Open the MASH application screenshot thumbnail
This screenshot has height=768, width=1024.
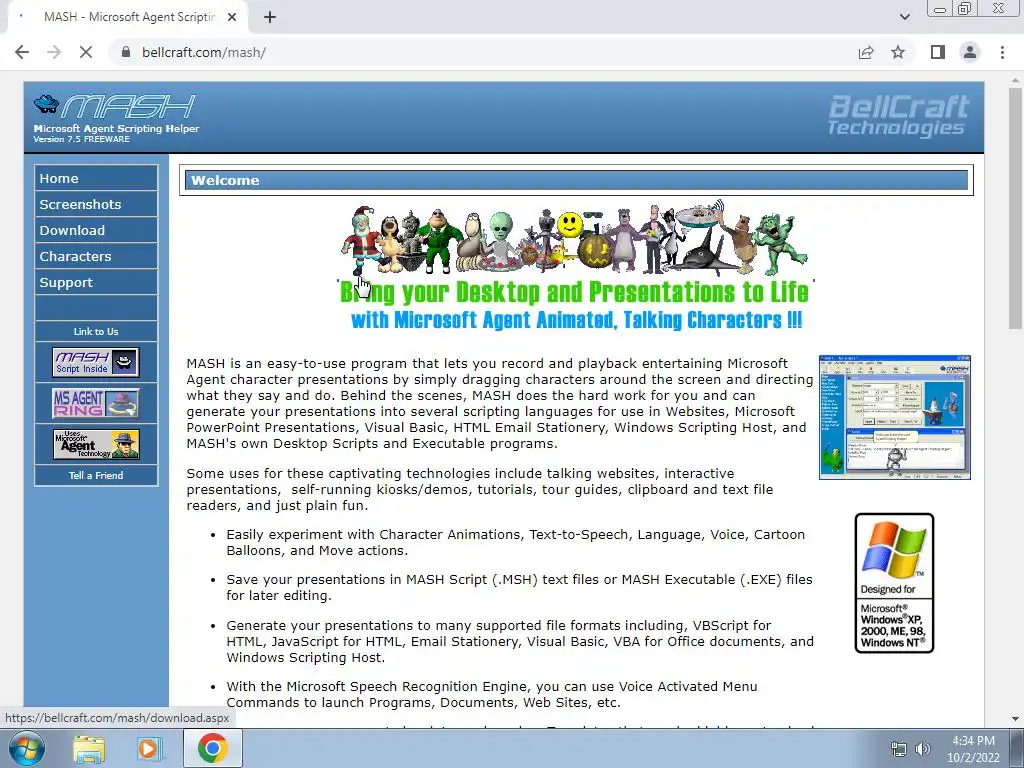(895, 417)
